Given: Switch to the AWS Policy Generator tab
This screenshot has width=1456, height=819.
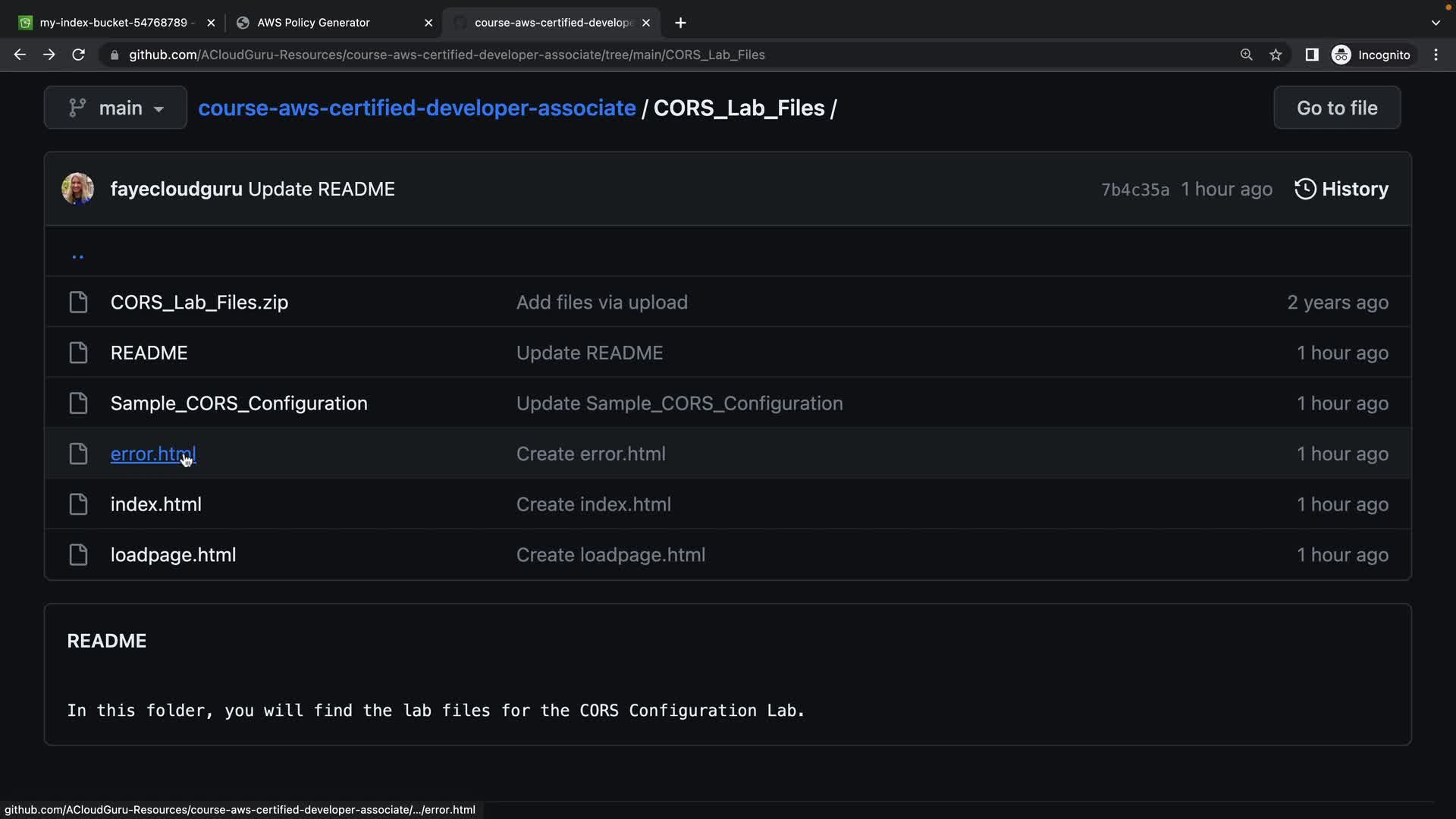Looking at the screenshot, I should [313, 23].
